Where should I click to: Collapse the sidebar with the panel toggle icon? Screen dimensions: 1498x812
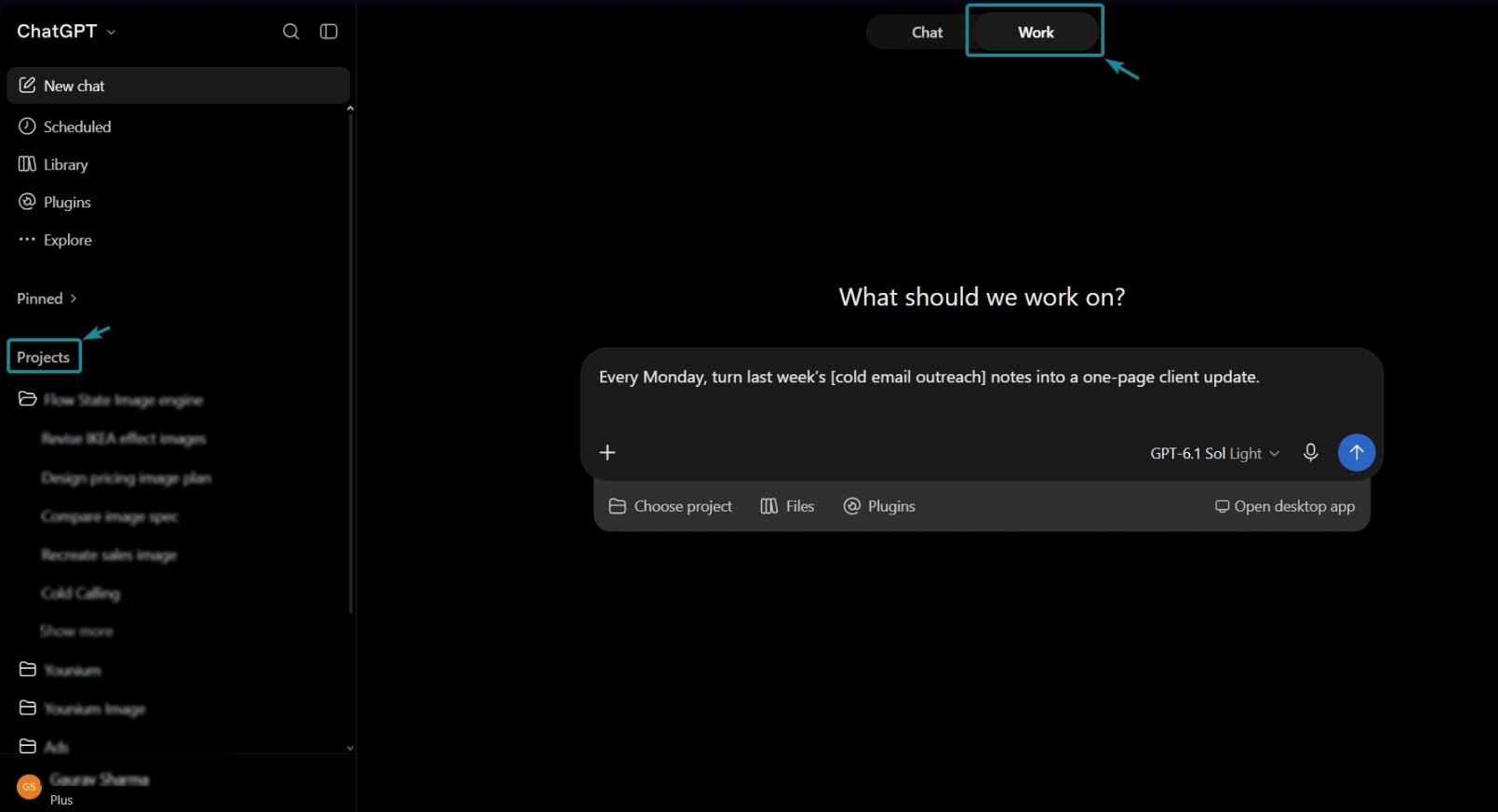click(328, 32)
